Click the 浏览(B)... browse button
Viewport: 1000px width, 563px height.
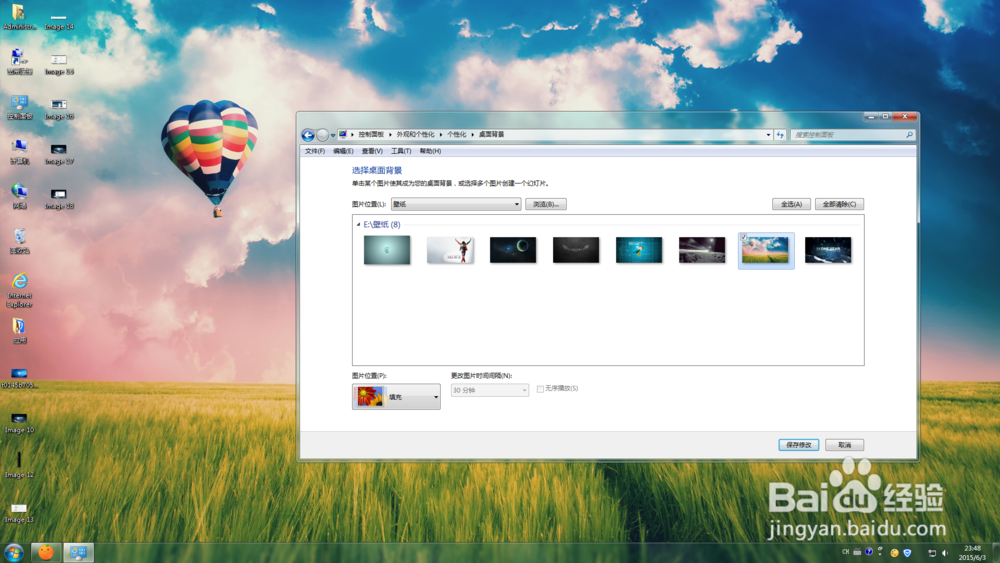click(x=546, y=204)
